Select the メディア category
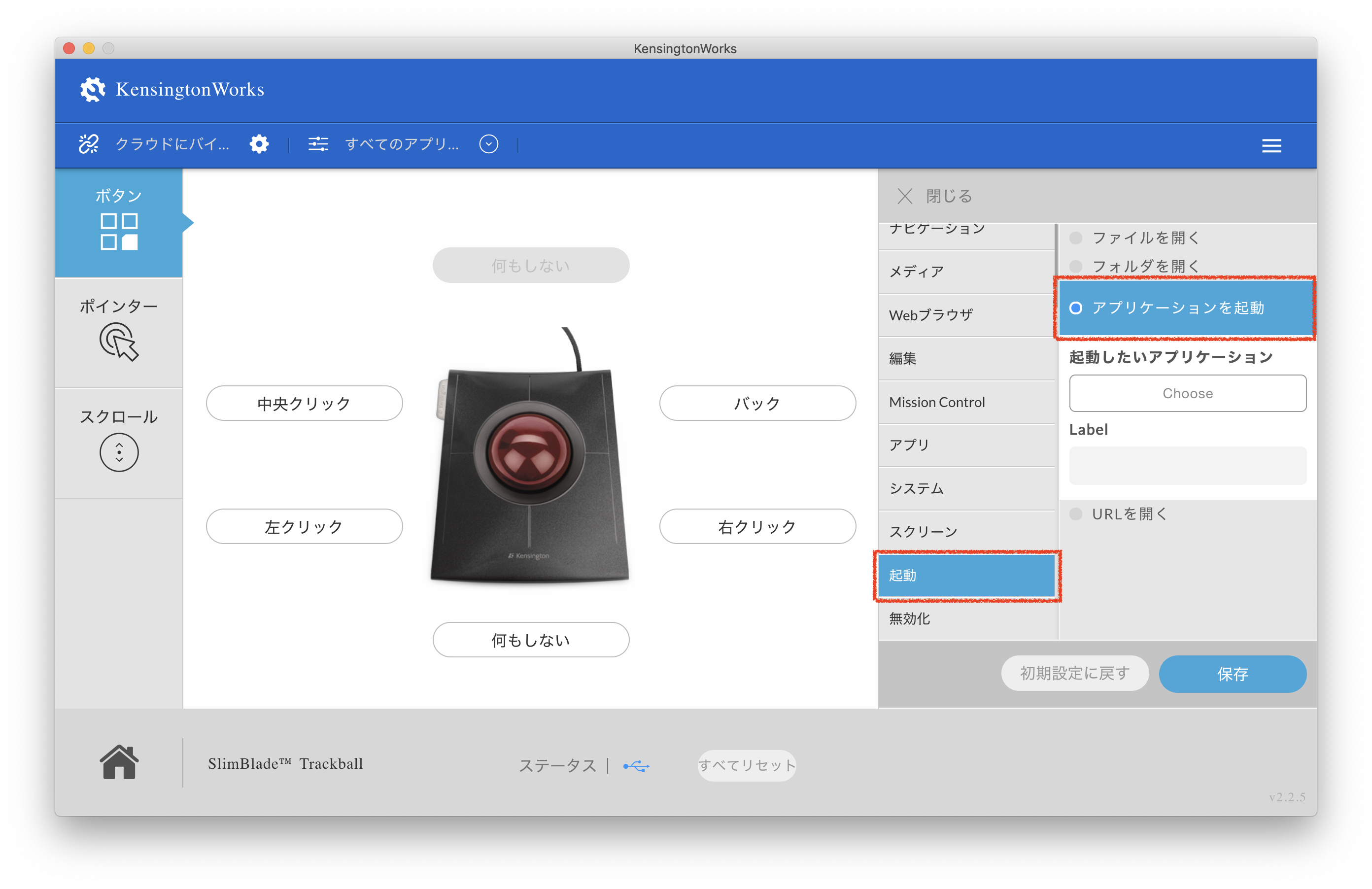1372x889 pixels. pos(967,272)
